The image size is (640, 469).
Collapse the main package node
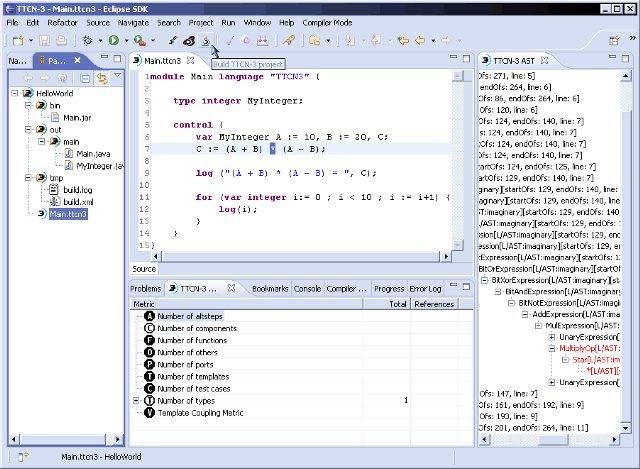point(42,142)
